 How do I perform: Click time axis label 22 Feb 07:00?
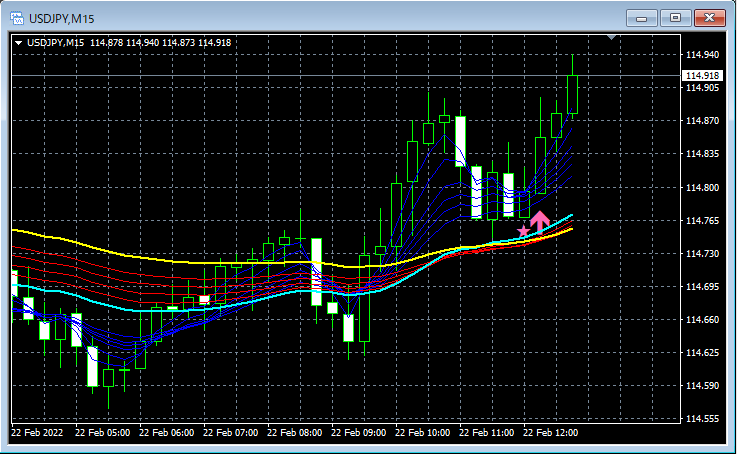pos(231,432)
